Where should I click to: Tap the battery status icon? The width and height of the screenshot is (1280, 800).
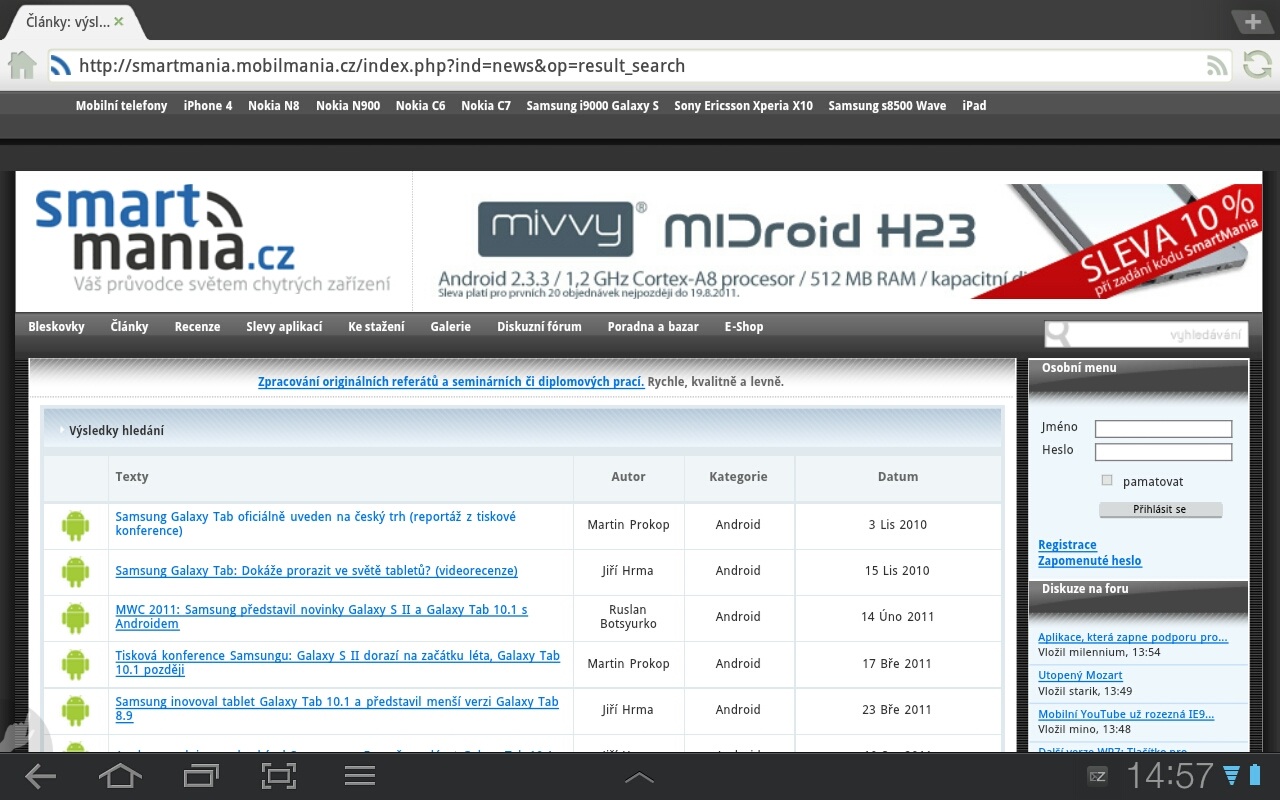[x=1255, y=775]
